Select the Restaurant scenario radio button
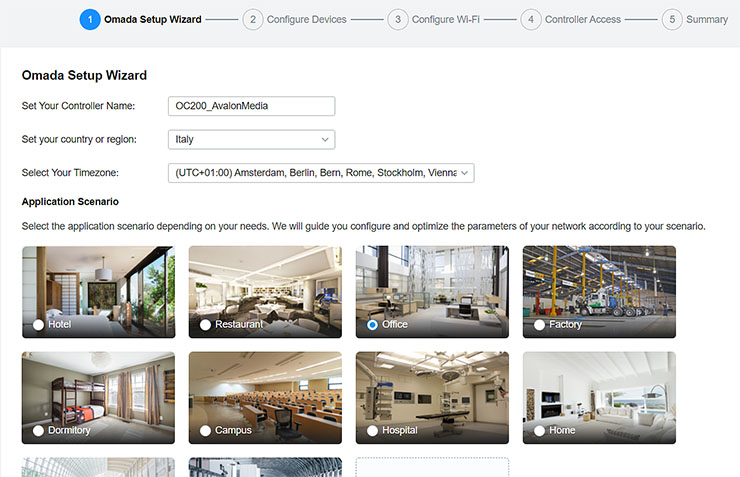Screen dimensions: 740x477 pyautogui.click(x=206, y=325)
